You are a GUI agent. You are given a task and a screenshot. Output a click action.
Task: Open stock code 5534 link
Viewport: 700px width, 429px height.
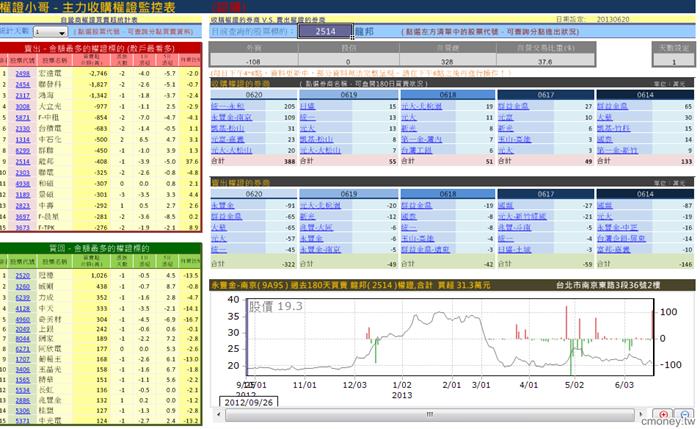click(23, 390)
